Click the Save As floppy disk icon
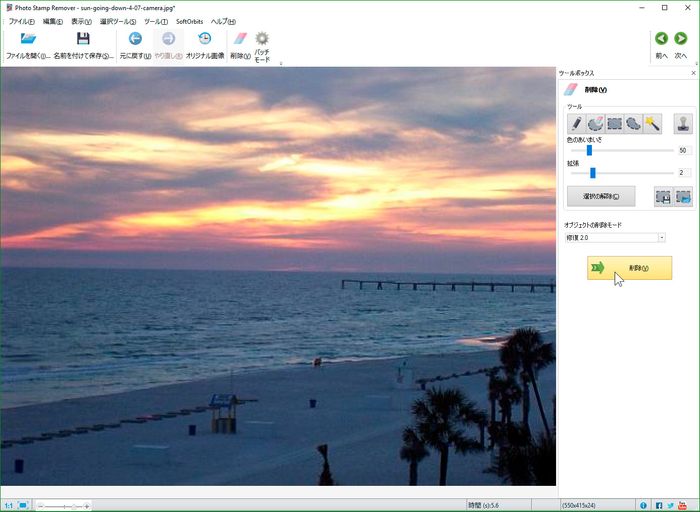 tap(83, 39)
